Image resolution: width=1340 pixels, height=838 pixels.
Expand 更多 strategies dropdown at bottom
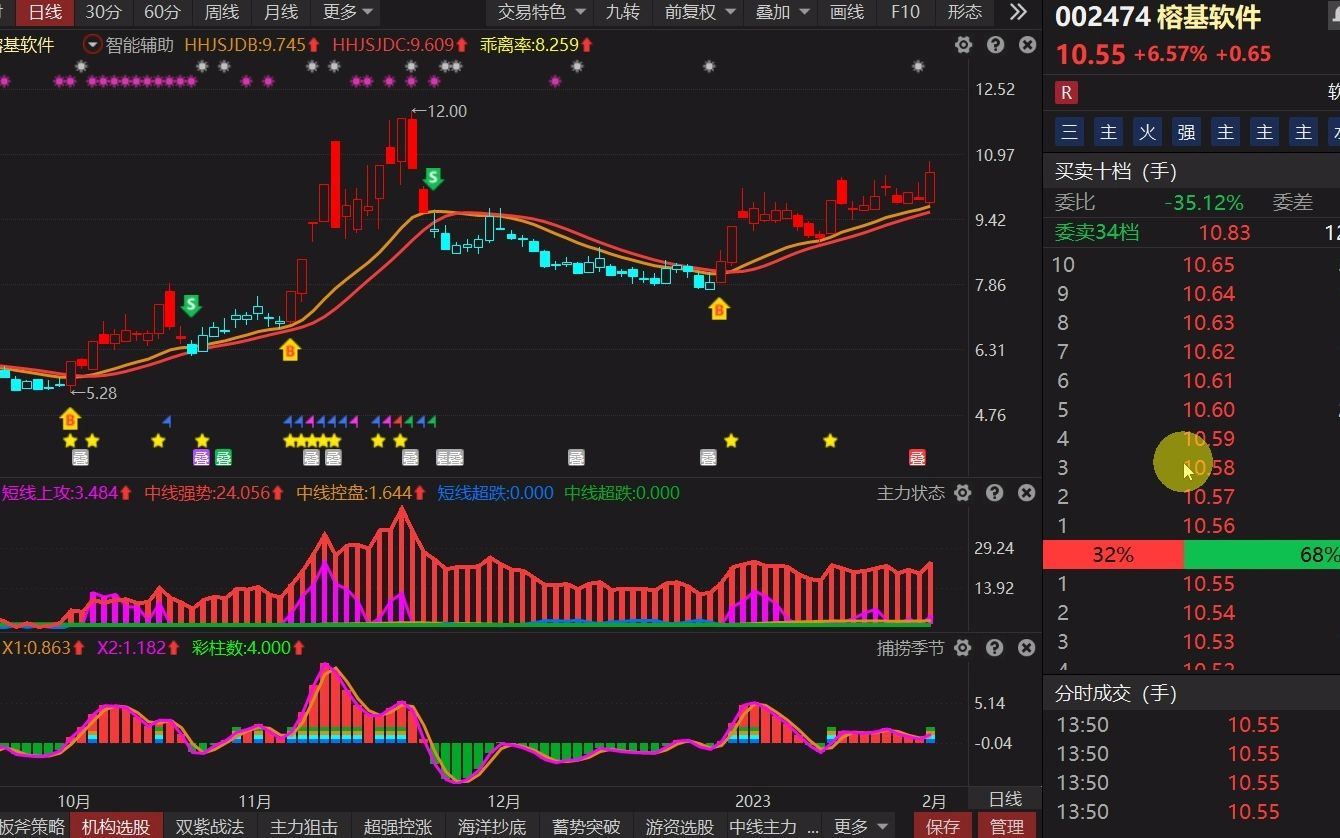point(860,827)
